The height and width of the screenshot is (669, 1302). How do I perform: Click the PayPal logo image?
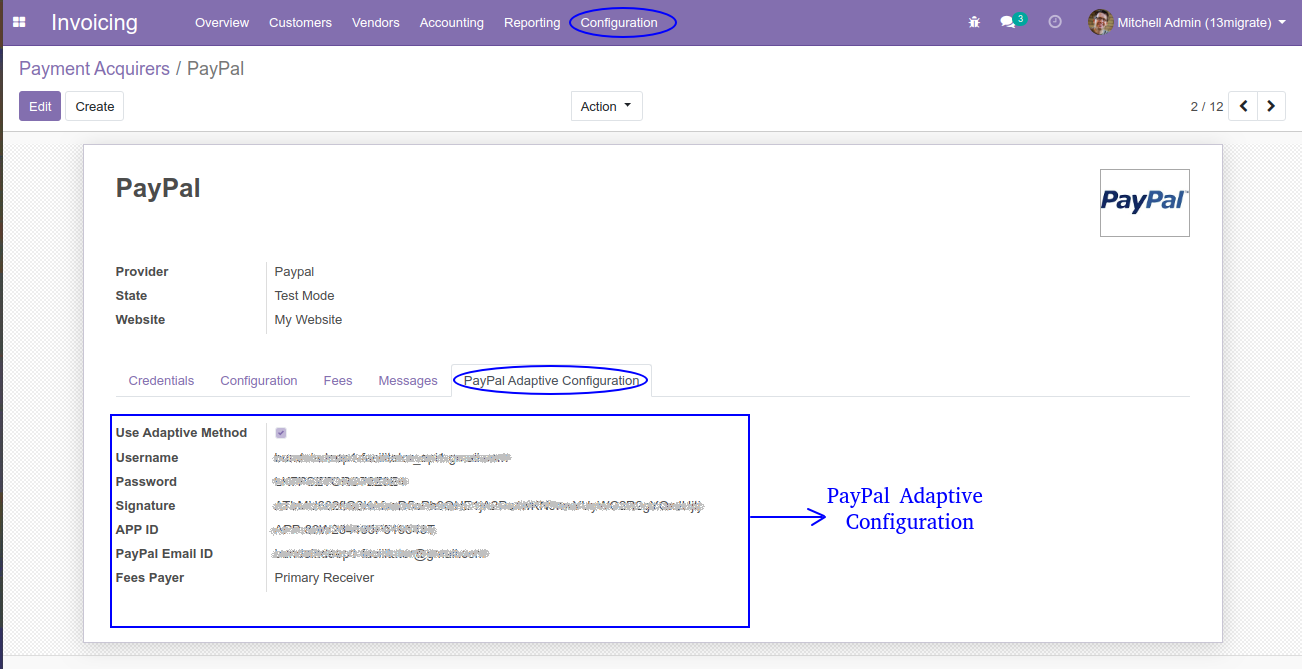[x=1145, y=203]
